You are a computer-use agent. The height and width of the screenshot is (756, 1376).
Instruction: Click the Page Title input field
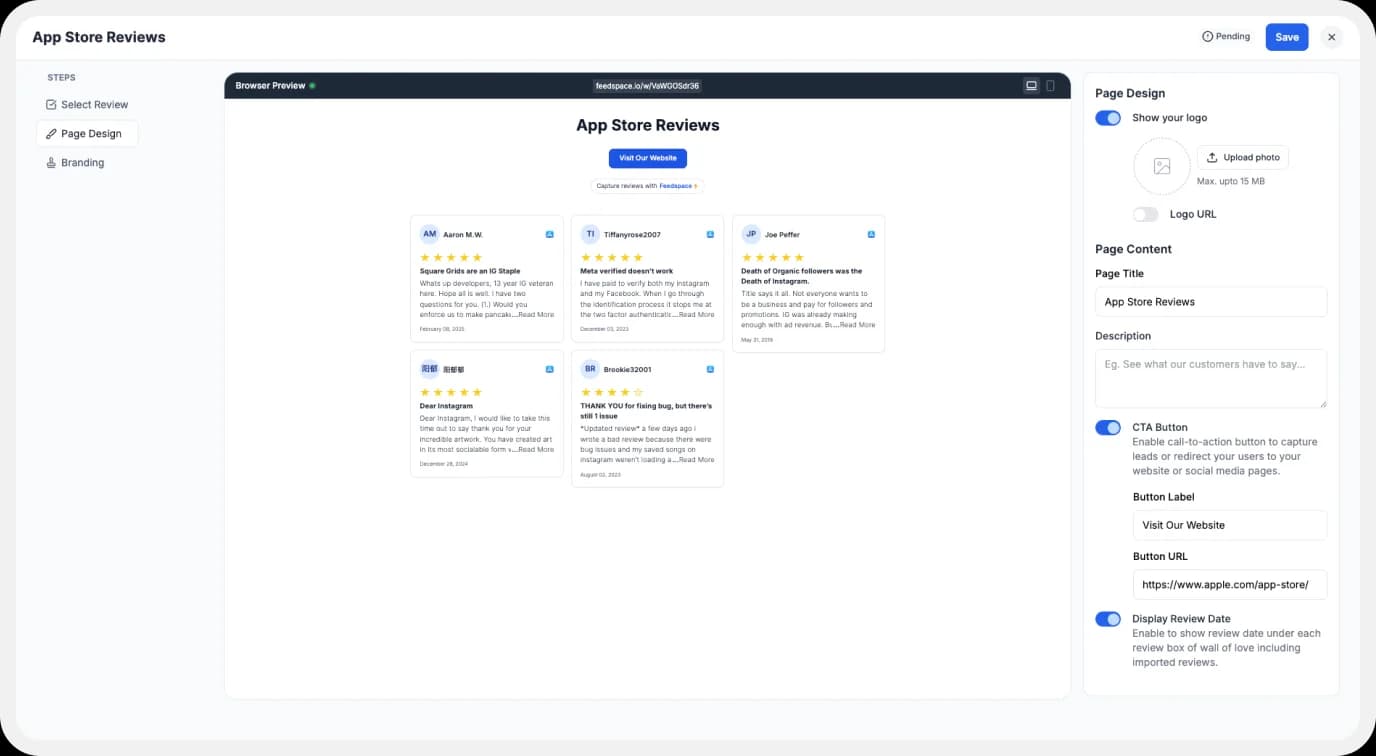[x=1210, y=301]
